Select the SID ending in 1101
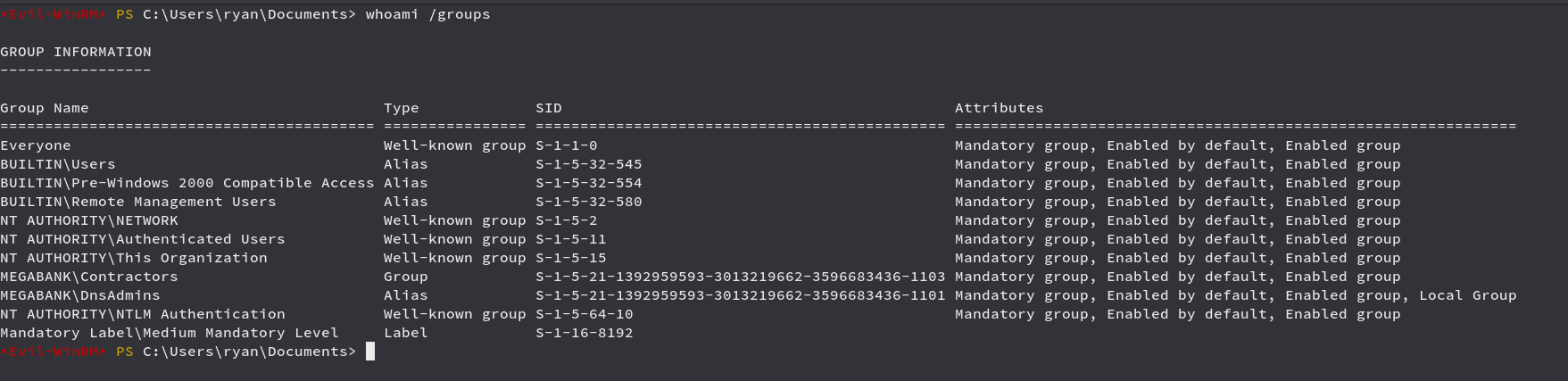The width and height of the screenshot is (1568, 381). pyautogui.click(x=741, y=295)
